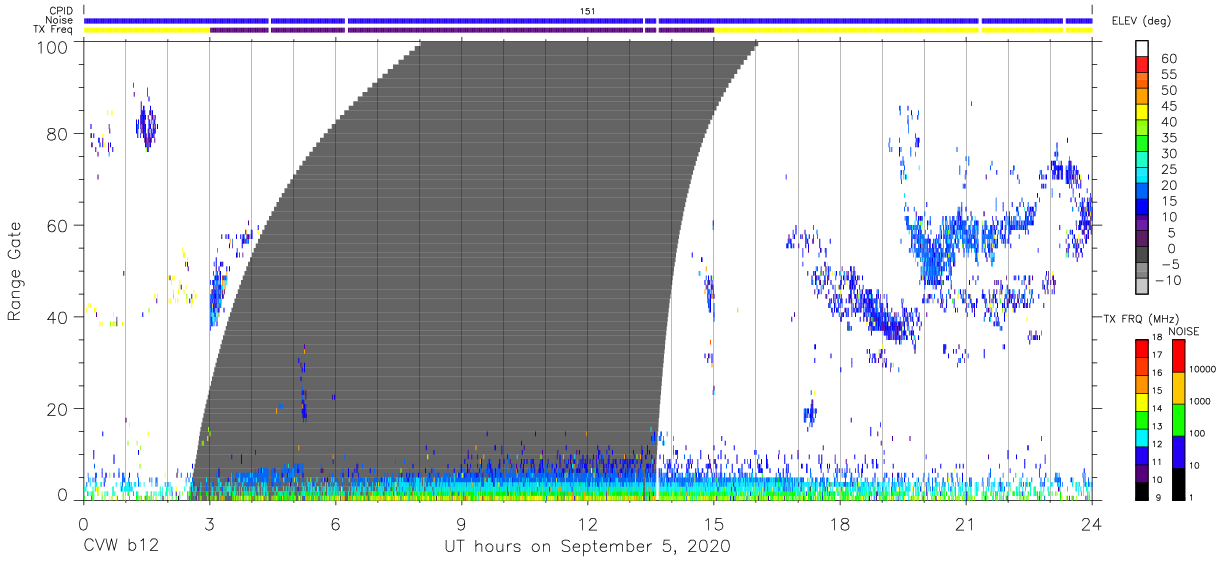This screenshot has height=567, width=1228.
Task: Click ELEV colorbar label 30
Action: pyautogui.click(x=1167, y=154)
